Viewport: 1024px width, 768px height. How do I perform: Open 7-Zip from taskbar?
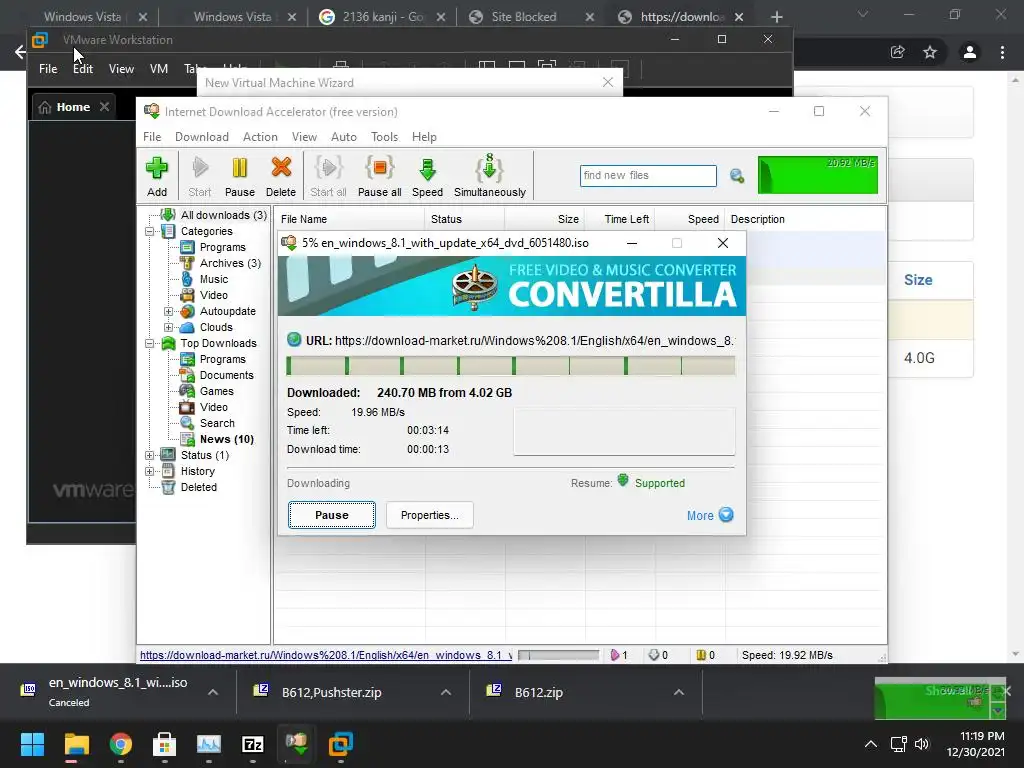coord(253,744)
